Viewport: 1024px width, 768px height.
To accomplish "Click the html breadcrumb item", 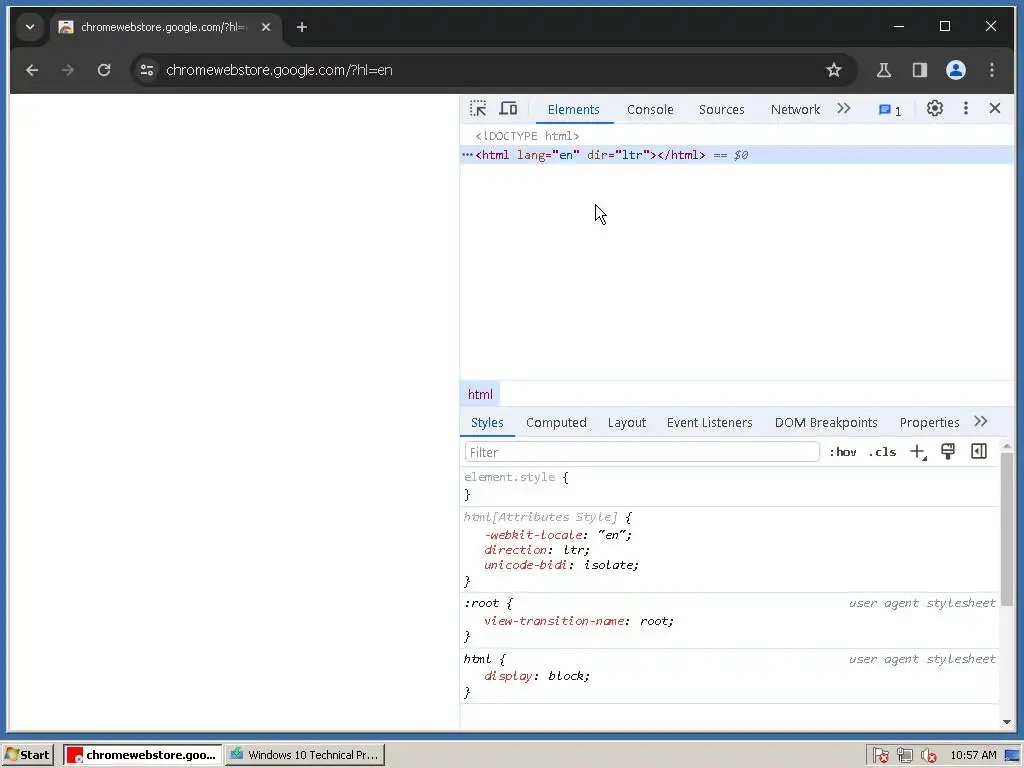I will pyautogui.click(x=480, y=394).
